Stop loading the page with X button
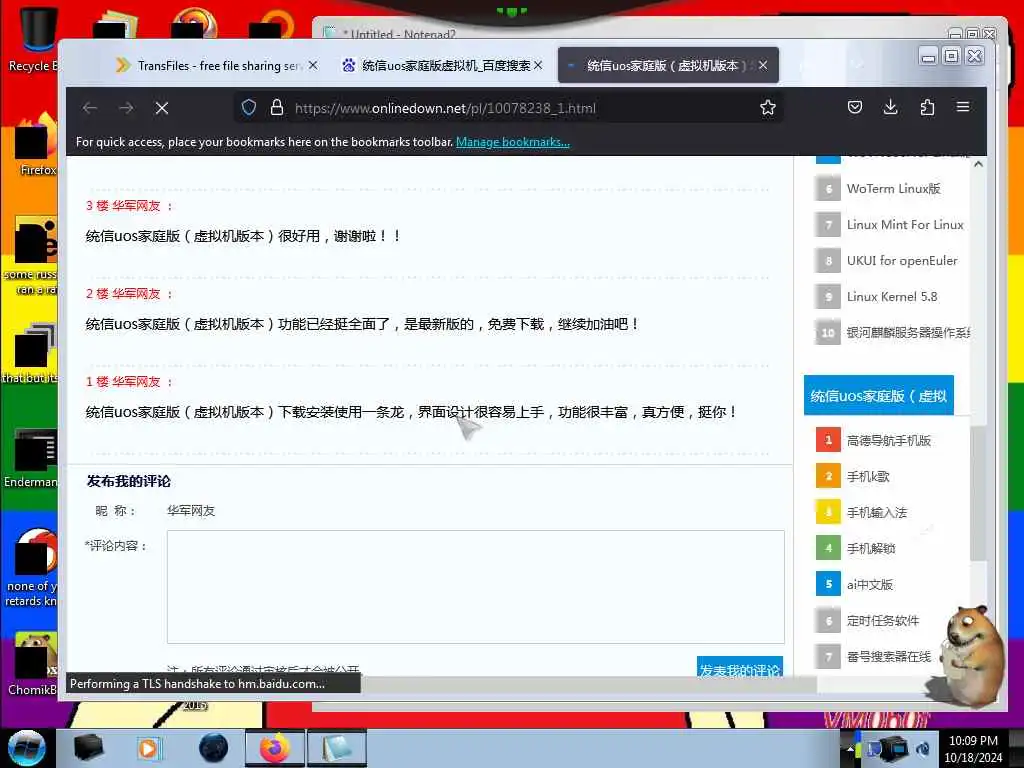Screen dimensions: 1024x768 [x=162, y=108]
